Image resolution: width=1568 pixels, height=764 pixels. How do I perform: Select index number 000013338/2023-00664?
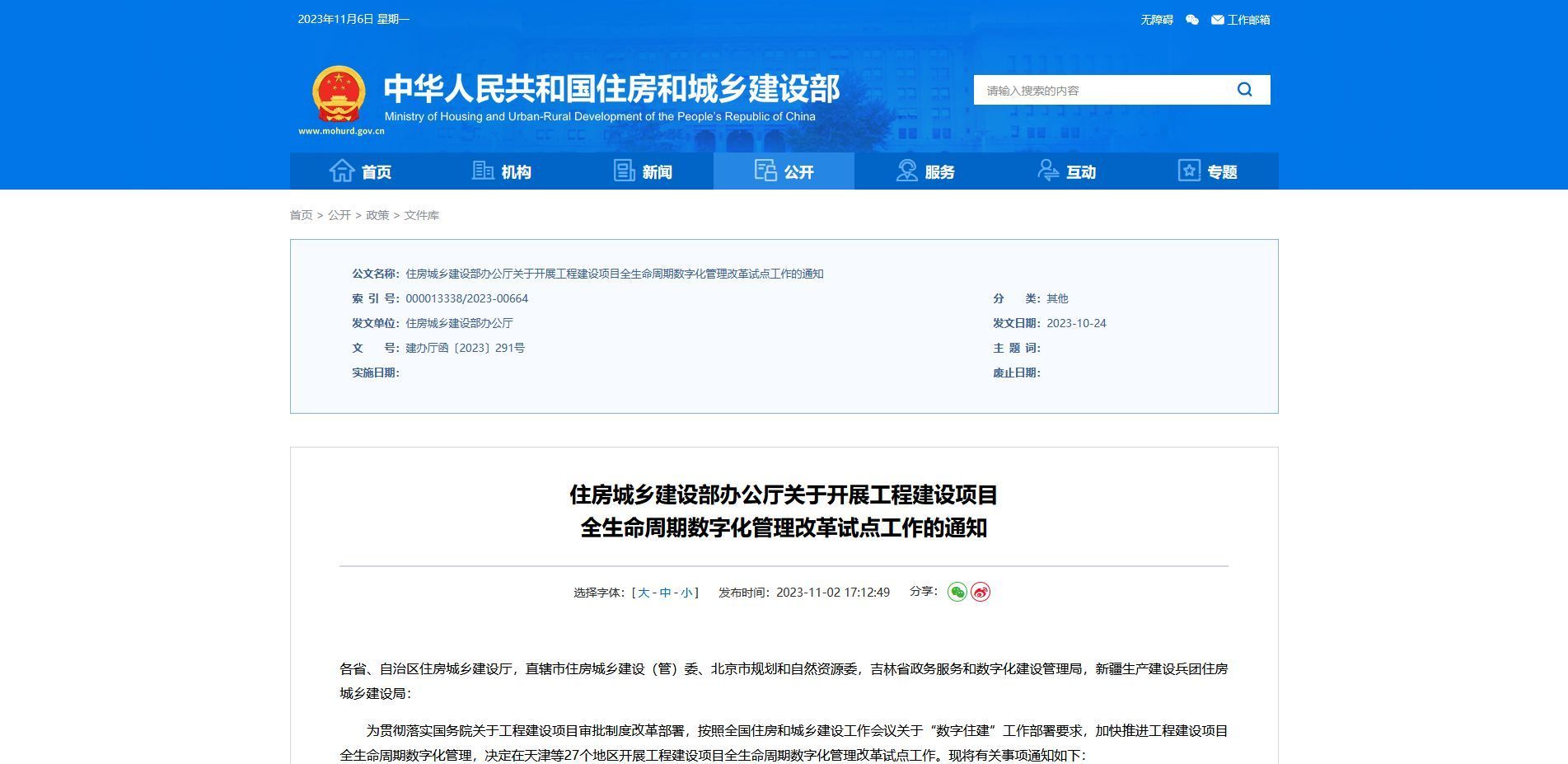466,298
